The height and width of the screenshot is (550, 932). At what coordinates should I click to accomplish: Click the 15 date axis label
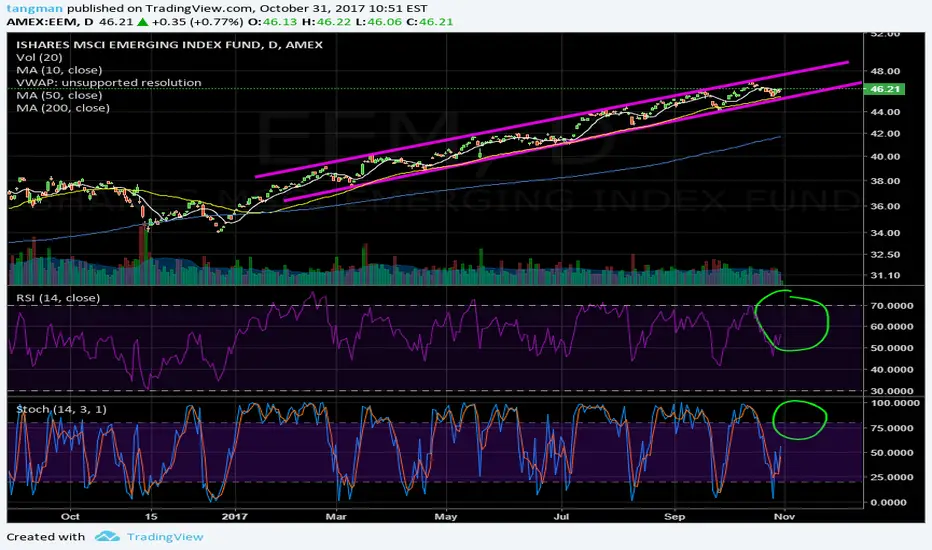(x=152, y=516)
